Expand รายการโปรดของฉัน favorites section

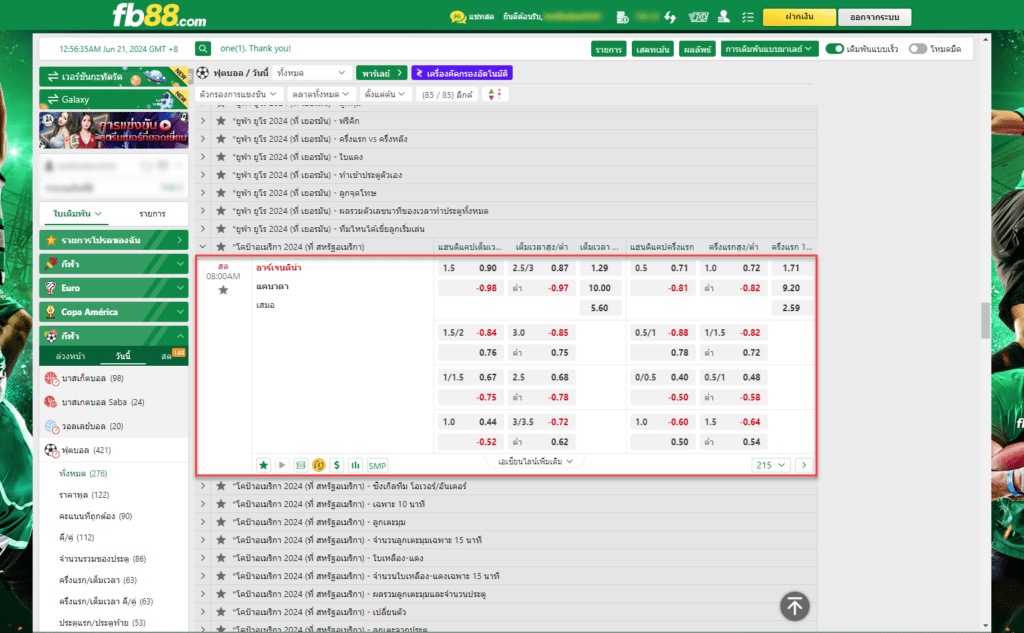114,240
